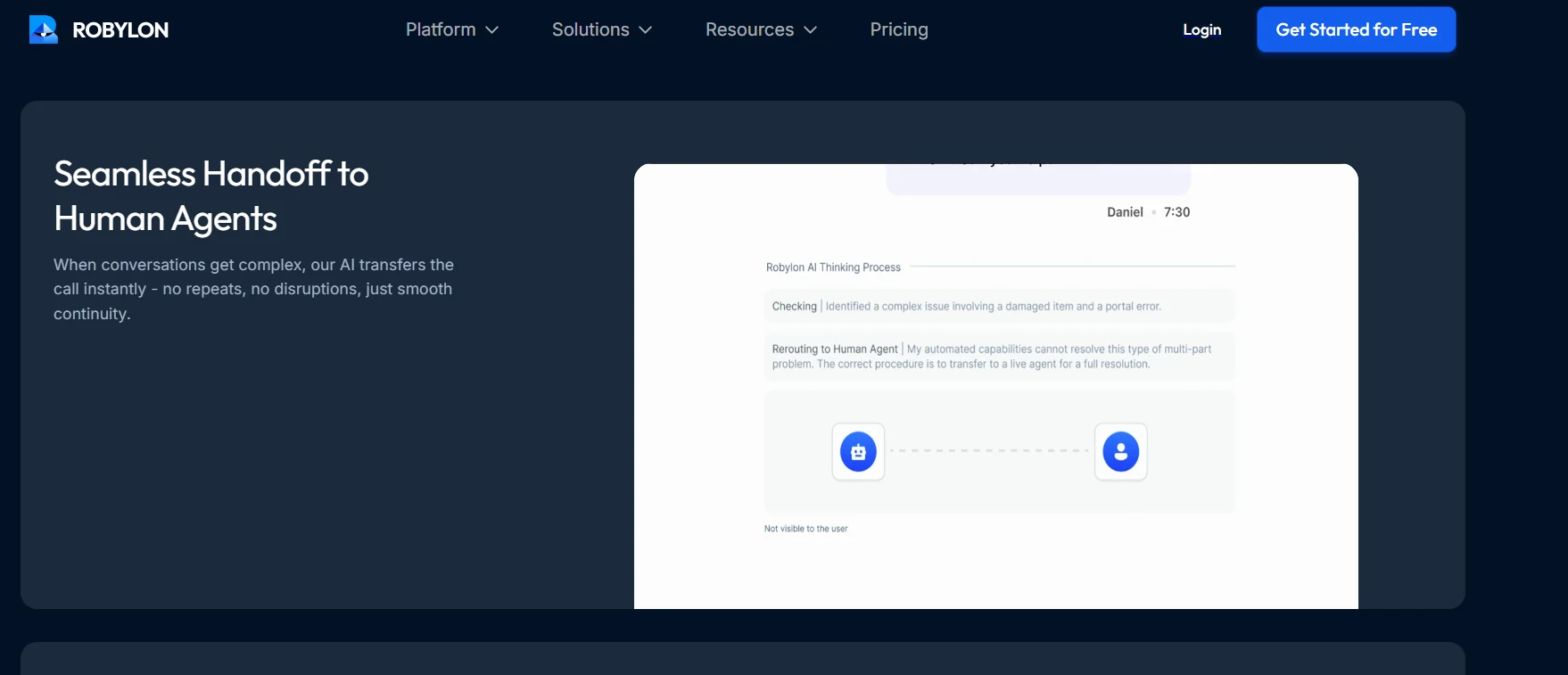Click the handoff demo preview panel
Image resolution: width=1568 pixels, height=675 pixels.
coord(995,386)
